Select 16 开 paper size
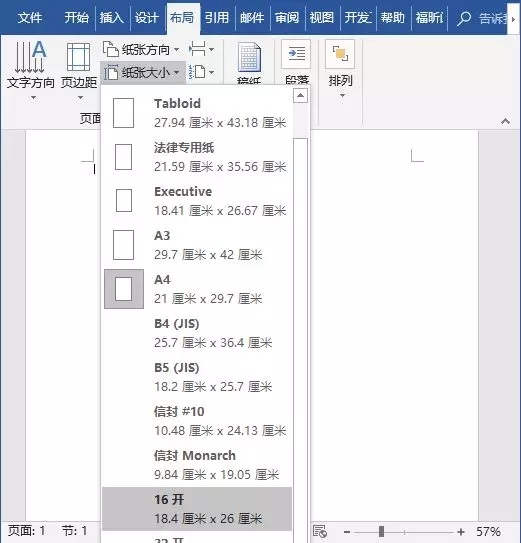This screenshot has width=521, height=543. point(197,509)
